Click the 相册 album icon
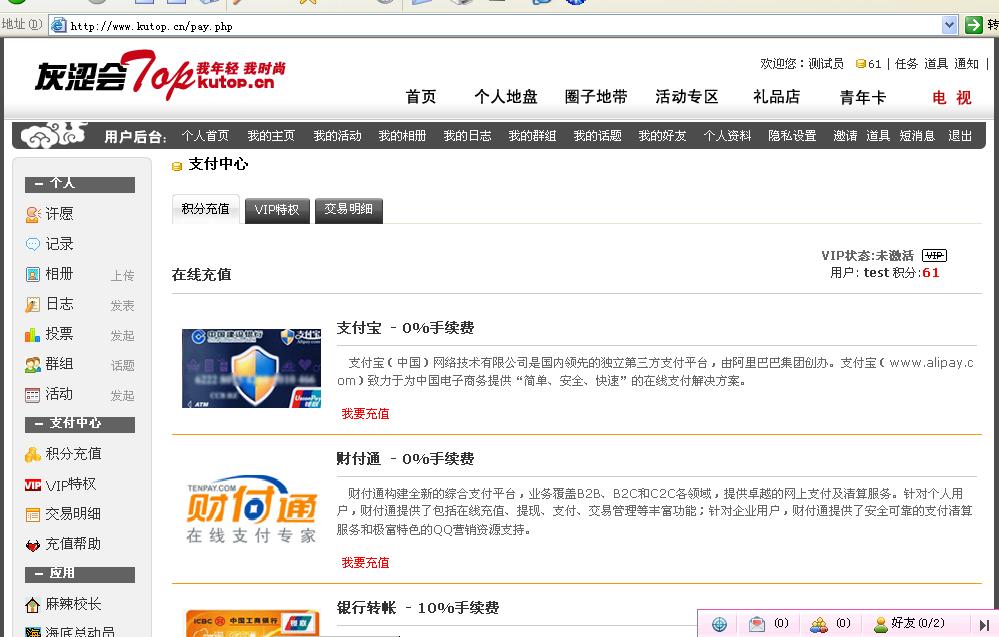Viewport: 999px width, 637px height. pos(32,275)
